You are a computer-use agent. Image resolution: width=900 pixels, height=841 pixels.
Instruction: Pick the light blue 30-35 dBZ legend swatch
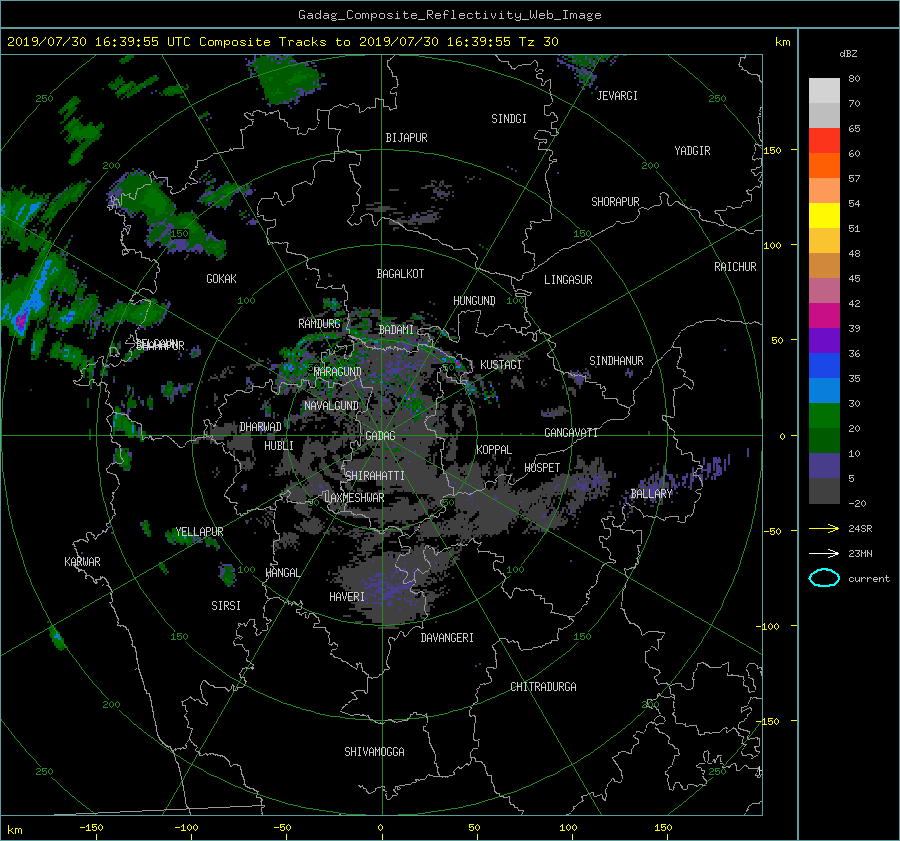click(824, 390)
